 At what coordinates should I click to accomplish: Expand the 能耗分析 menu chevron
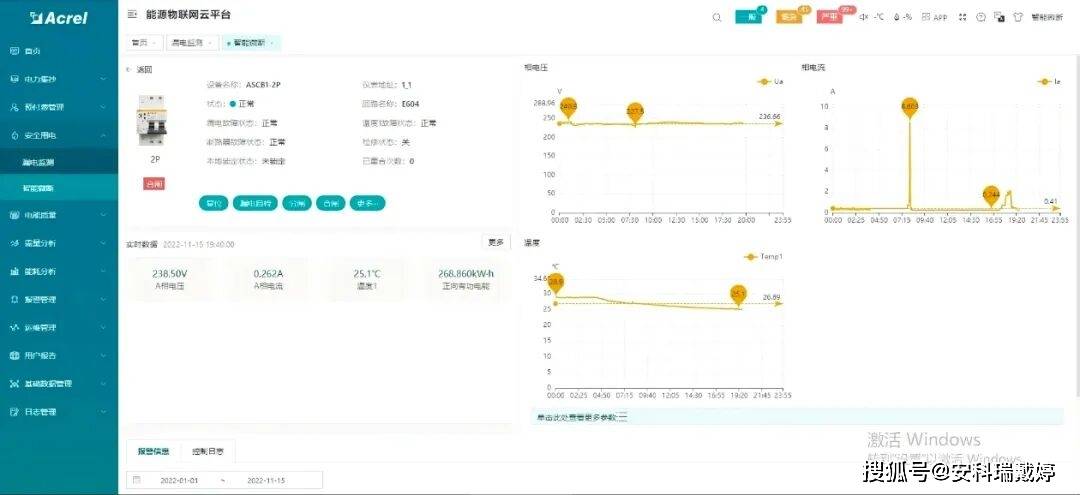pyautogui.click(x=103, y=271)
